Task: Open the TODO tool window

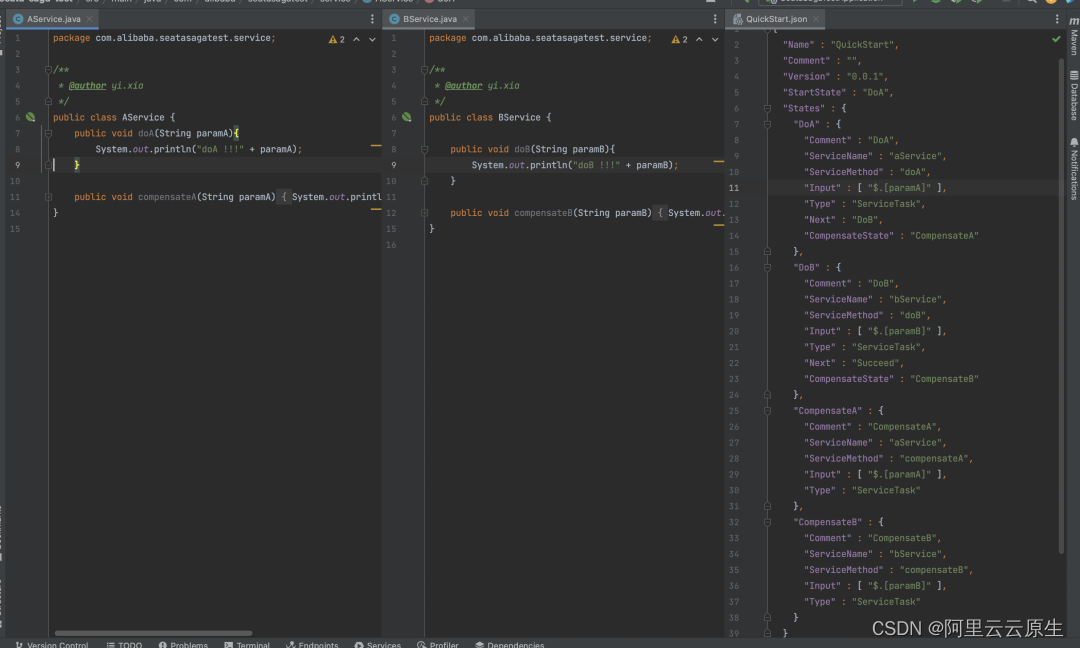Action: [124, 645]
